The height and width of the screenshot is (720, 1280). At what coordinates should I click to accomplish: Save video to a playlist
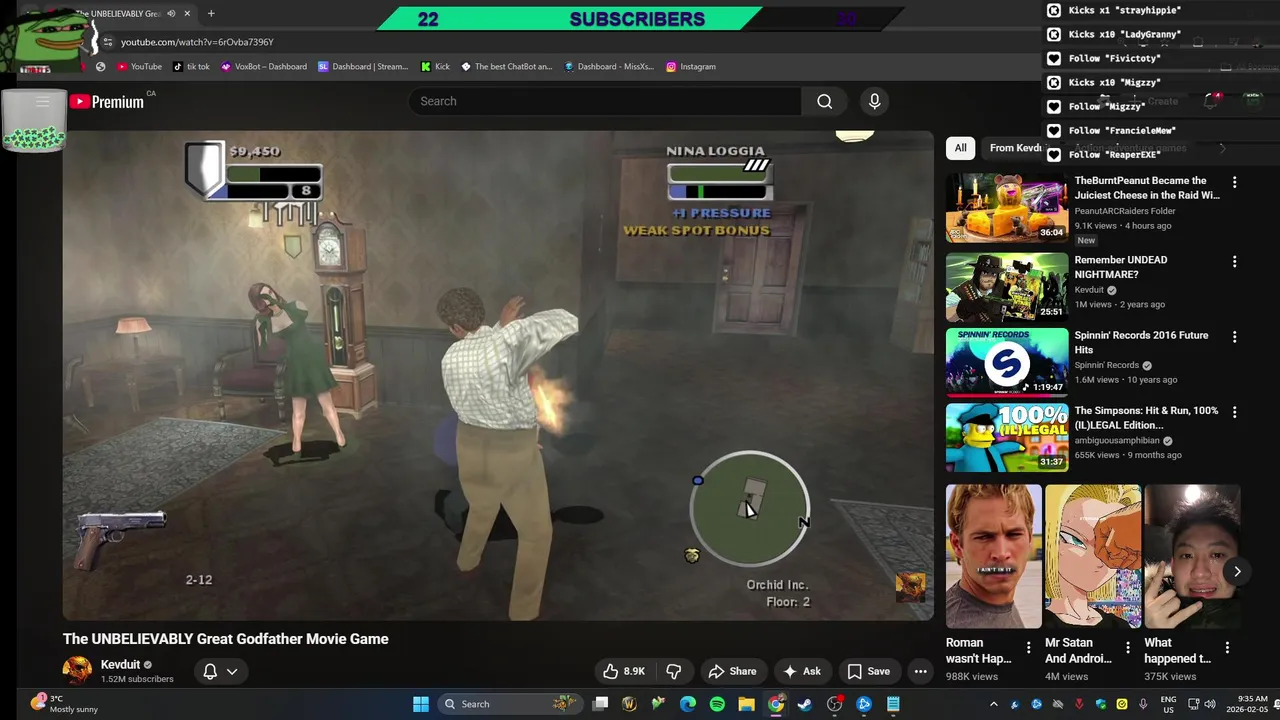(867, 671)
